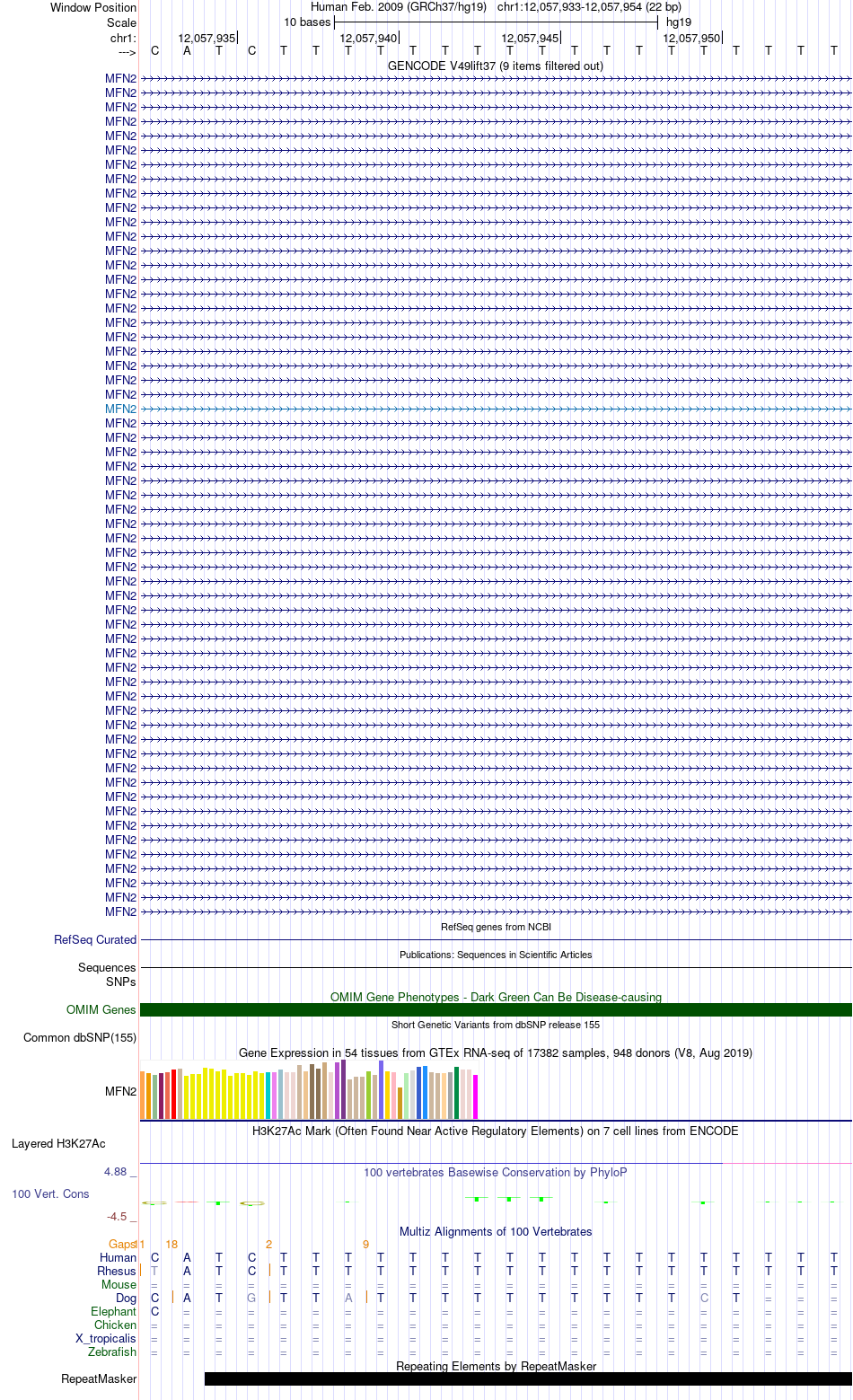
Task: Click the X_tropicalis alignment row label
Action: (x=106, y=1338)
